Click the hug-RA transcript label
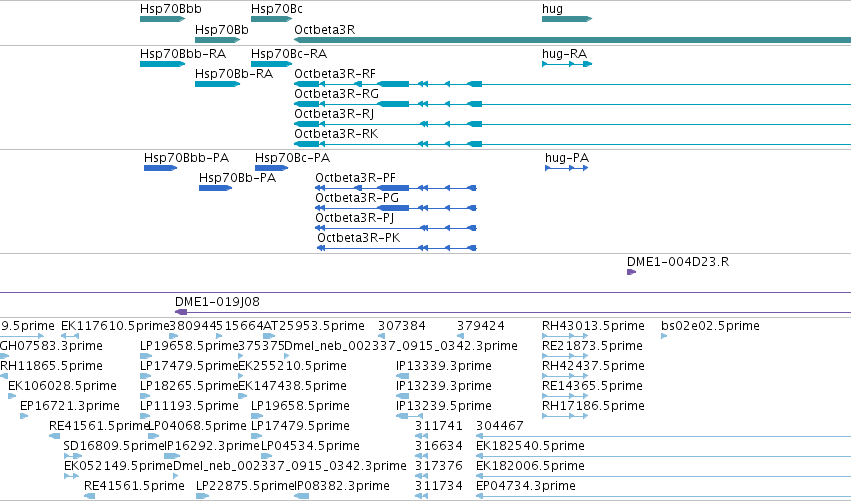 [564, 54]
